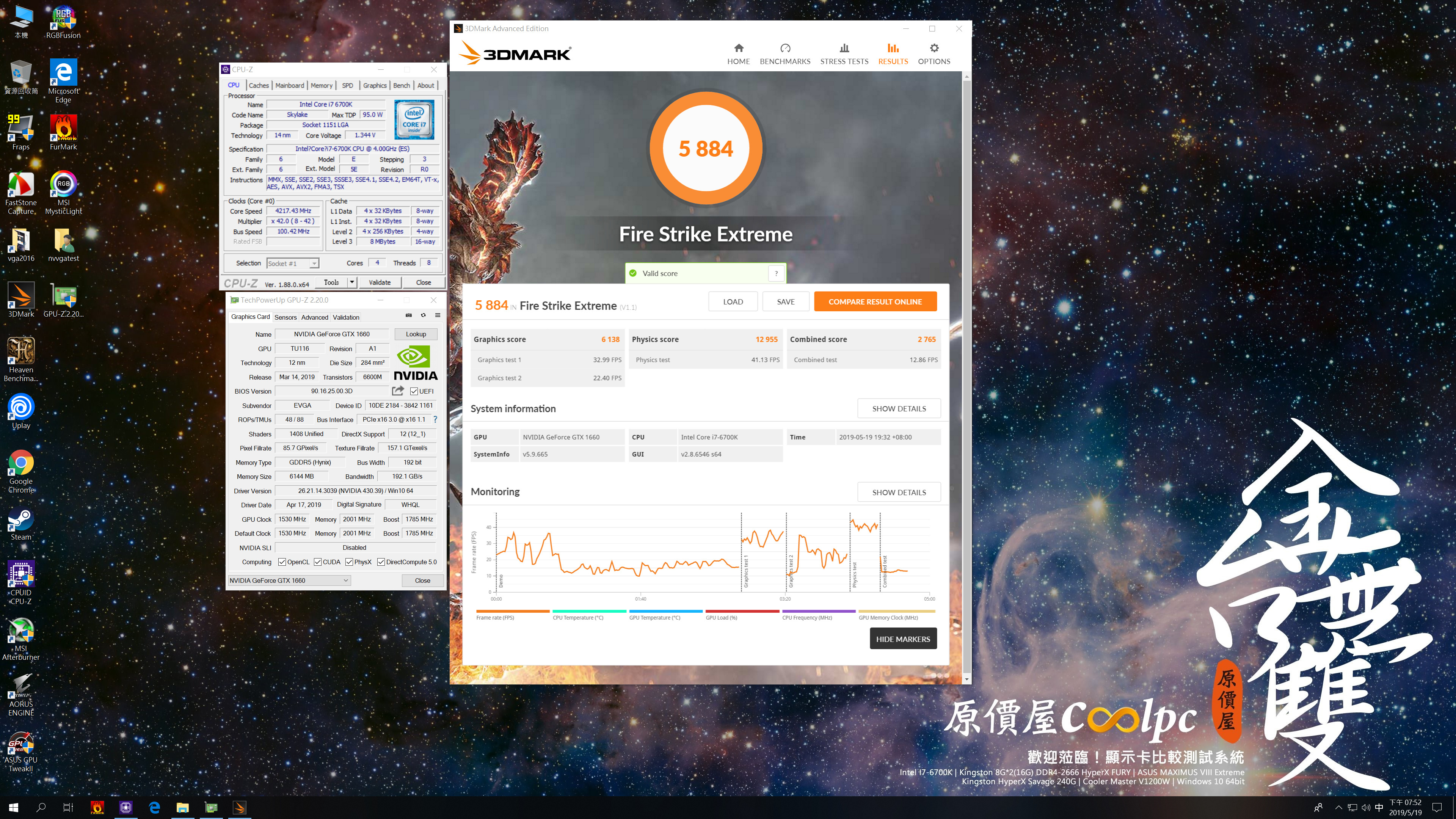
Task: Click COMPARE RESULT ONLINE button
Action: (x=875, y=301)
